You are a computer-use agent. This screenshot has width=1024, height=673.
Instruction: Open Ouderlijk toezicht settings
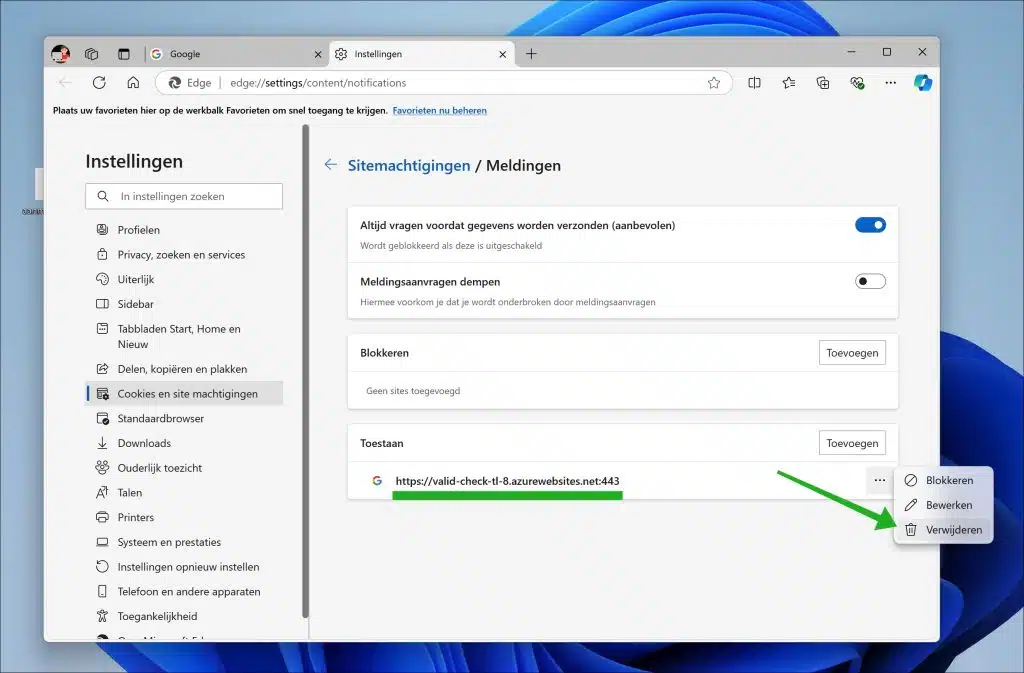pyautogui.click(x=184, y=468)
